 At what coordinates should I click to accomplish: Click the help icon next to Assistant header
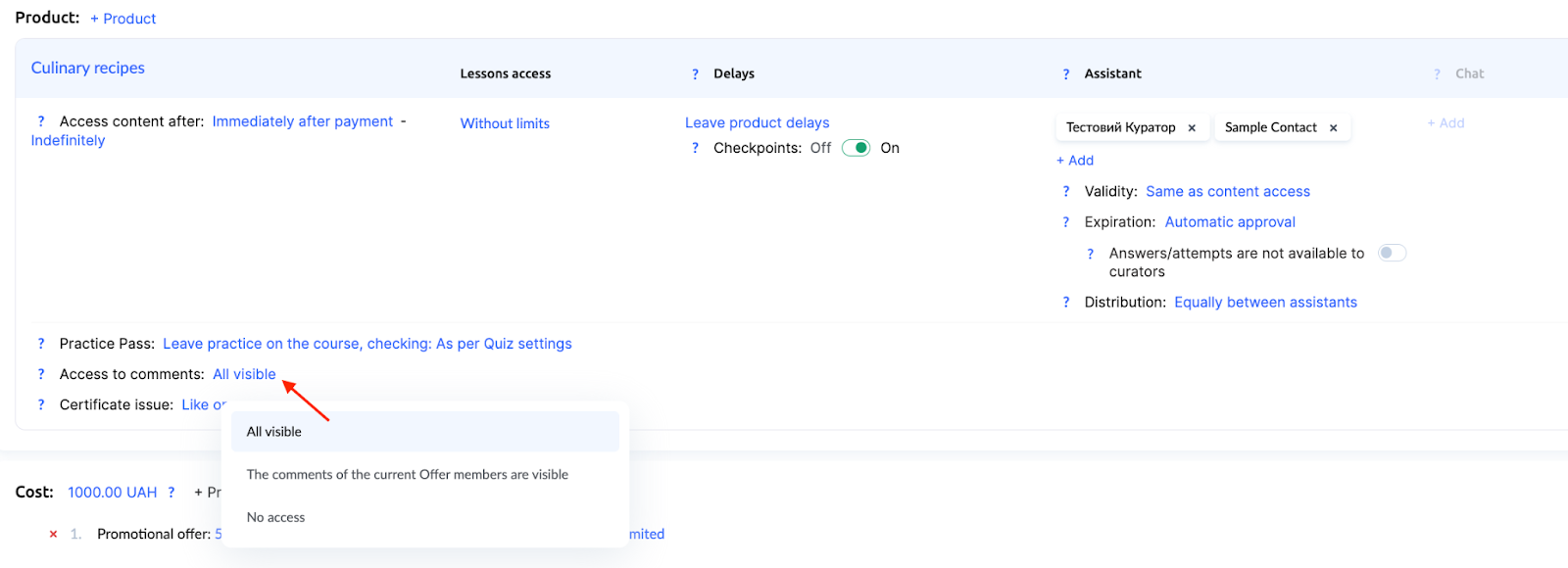pyautogui.click(x=1066, y=74)
